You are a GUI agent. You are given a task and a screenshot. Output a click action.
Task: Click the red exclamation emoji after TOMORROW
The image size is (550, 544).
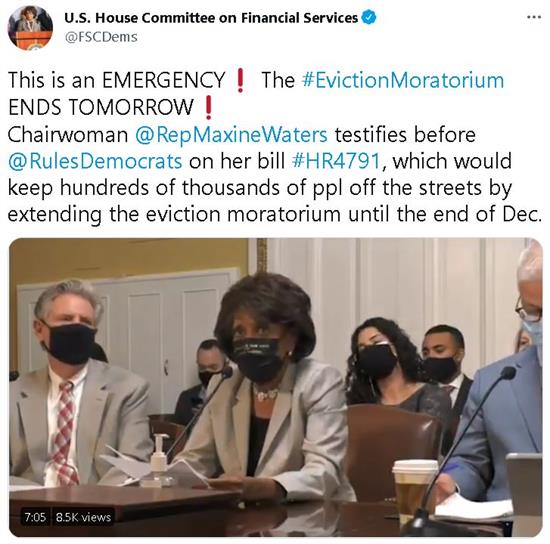pyautogui.click(x=208, y=107)
